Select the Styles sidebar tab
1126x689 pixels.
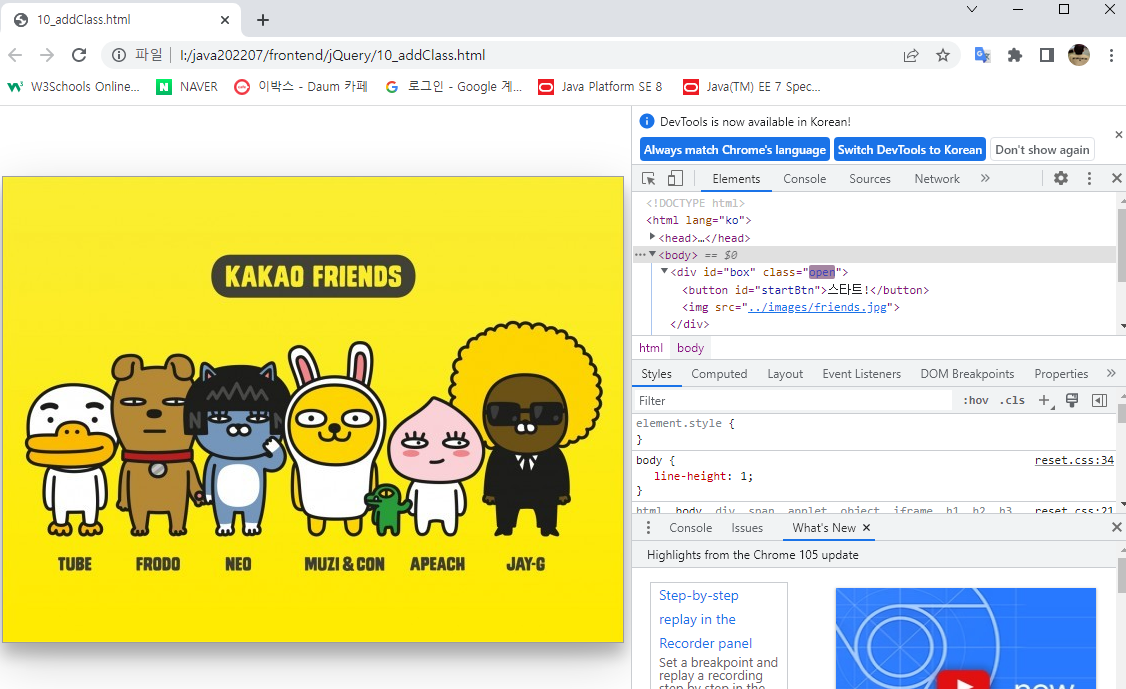[656, 374]
